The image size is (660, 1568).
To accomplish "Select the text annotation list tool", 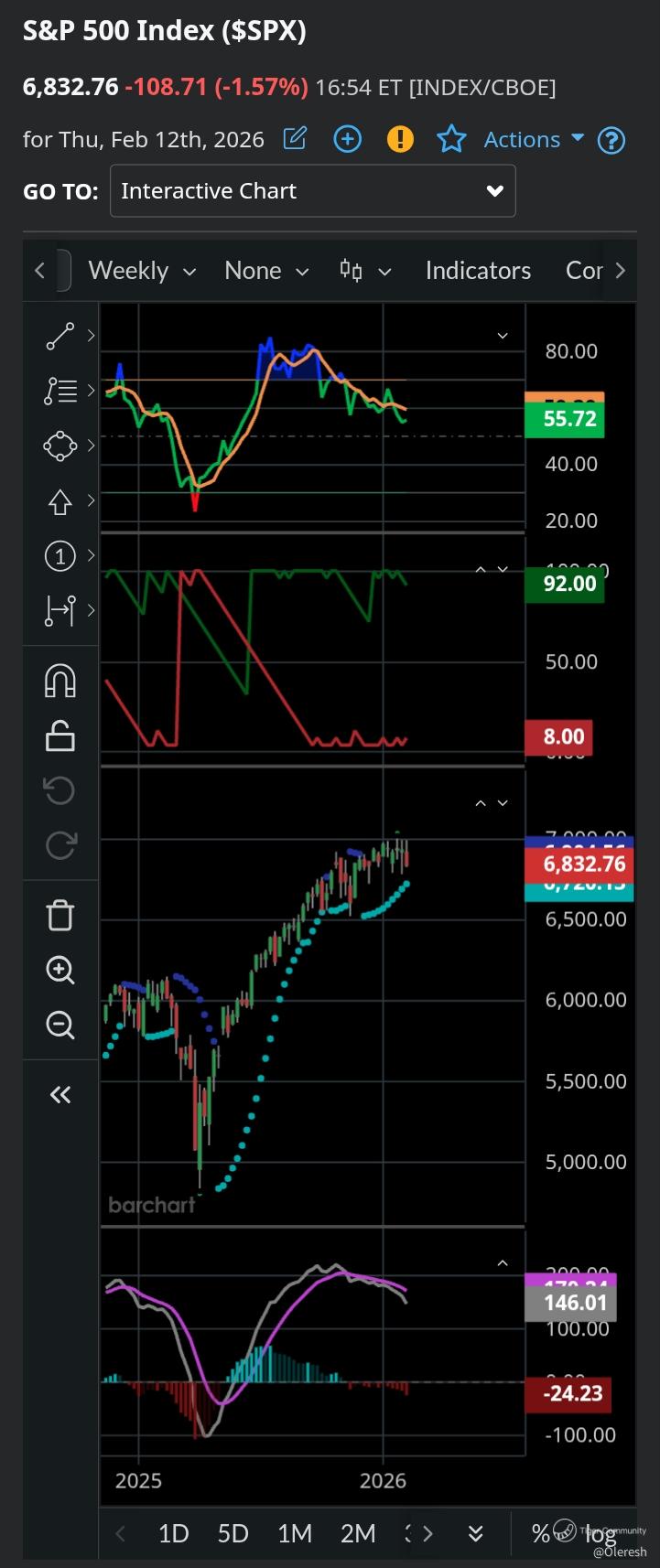I will coord(60,392).
